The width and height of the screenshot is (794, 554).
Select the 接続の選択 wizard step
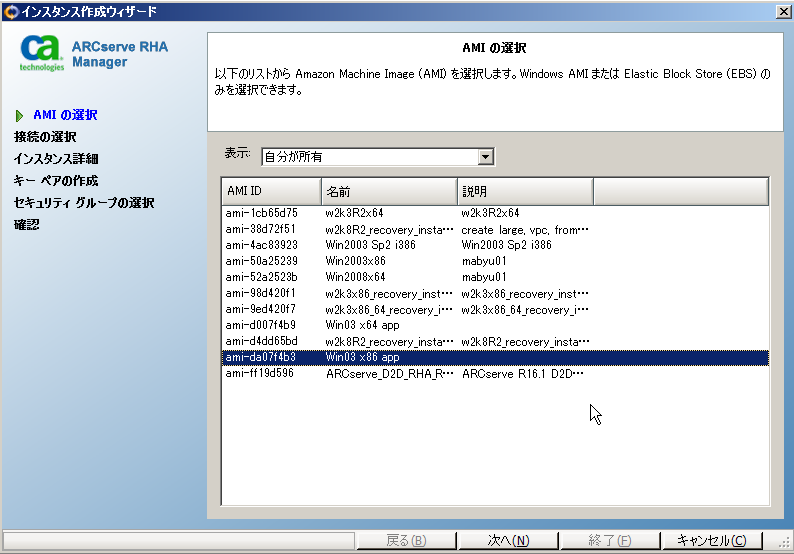click(45, 137)
